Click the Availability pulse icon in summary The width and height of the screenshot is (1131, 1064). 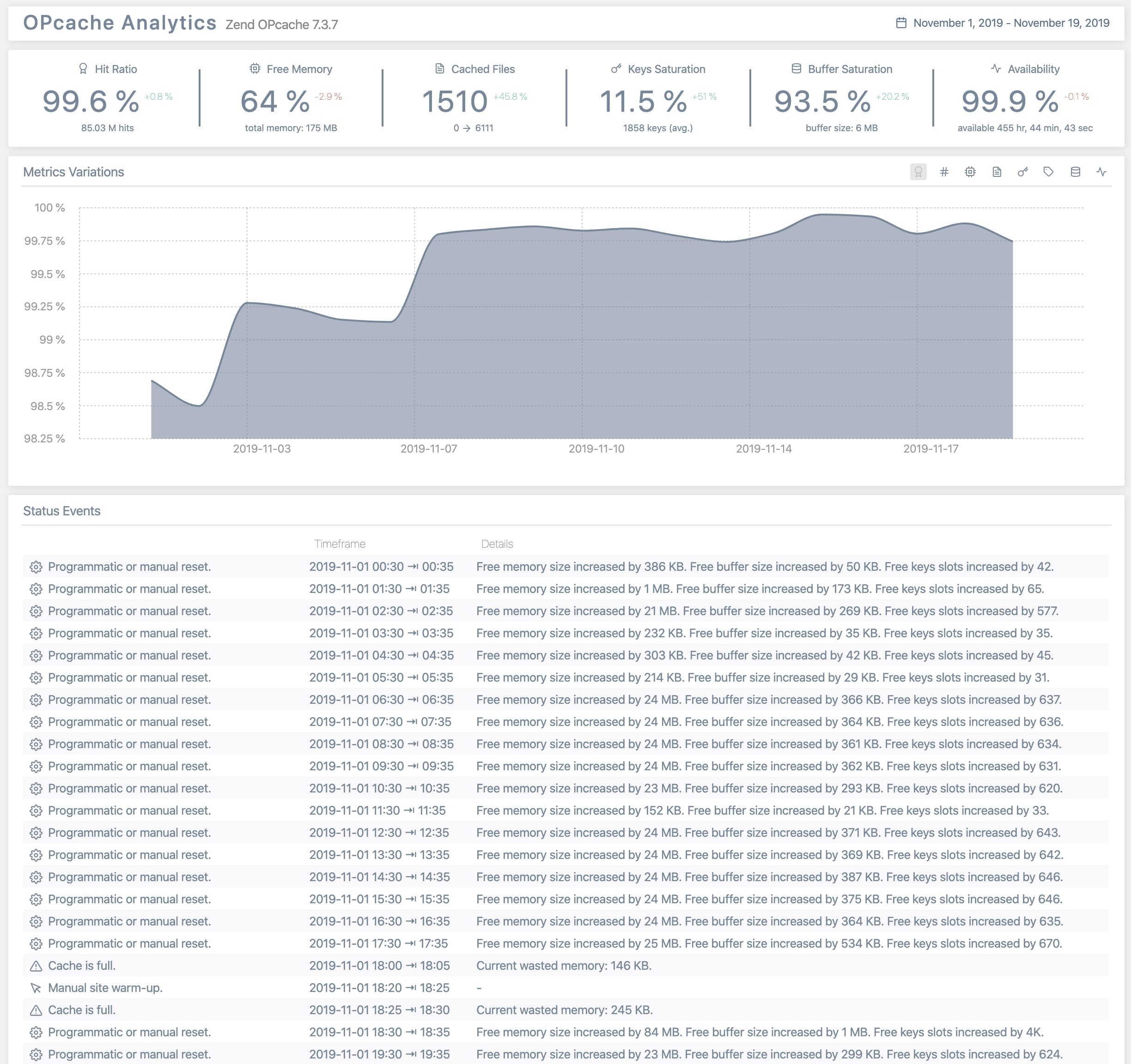click(996, 69)
